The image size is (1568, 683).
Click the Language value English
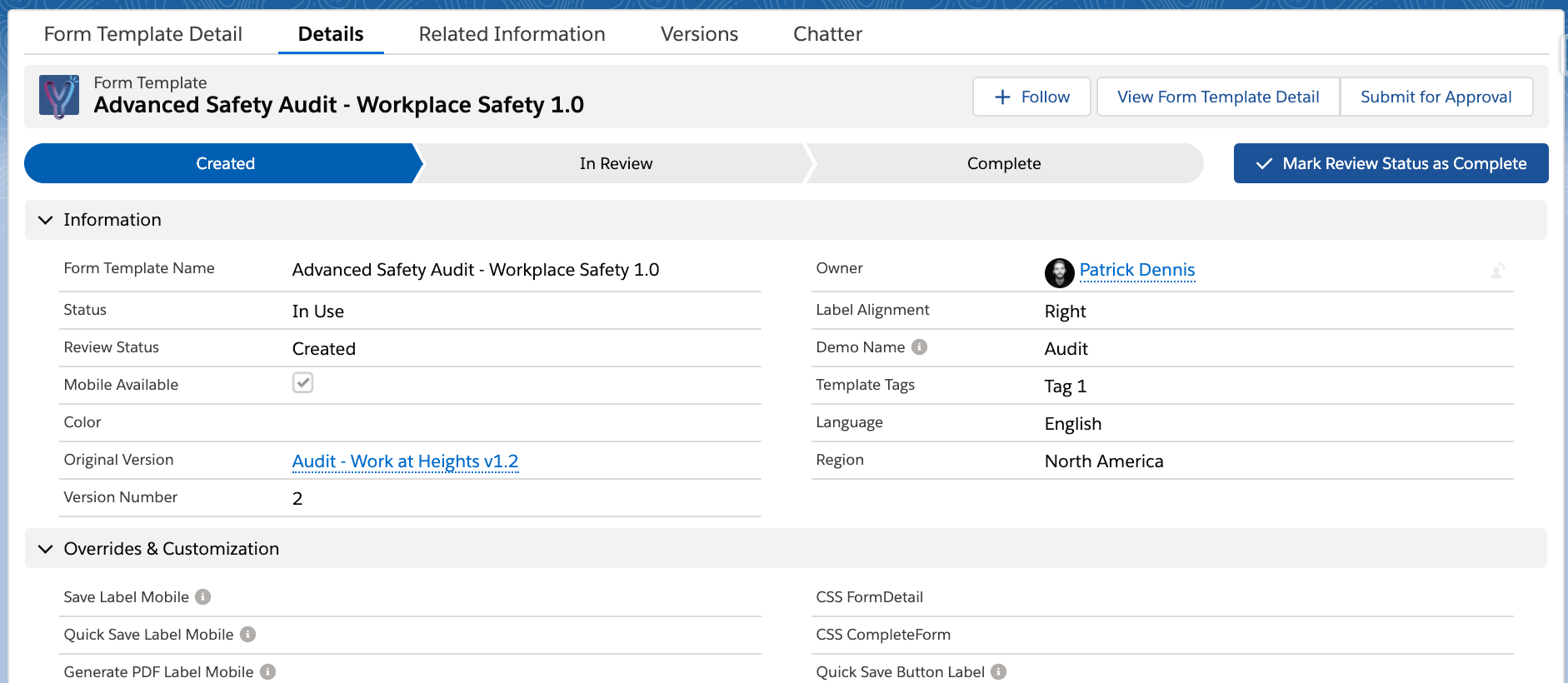1072,424
